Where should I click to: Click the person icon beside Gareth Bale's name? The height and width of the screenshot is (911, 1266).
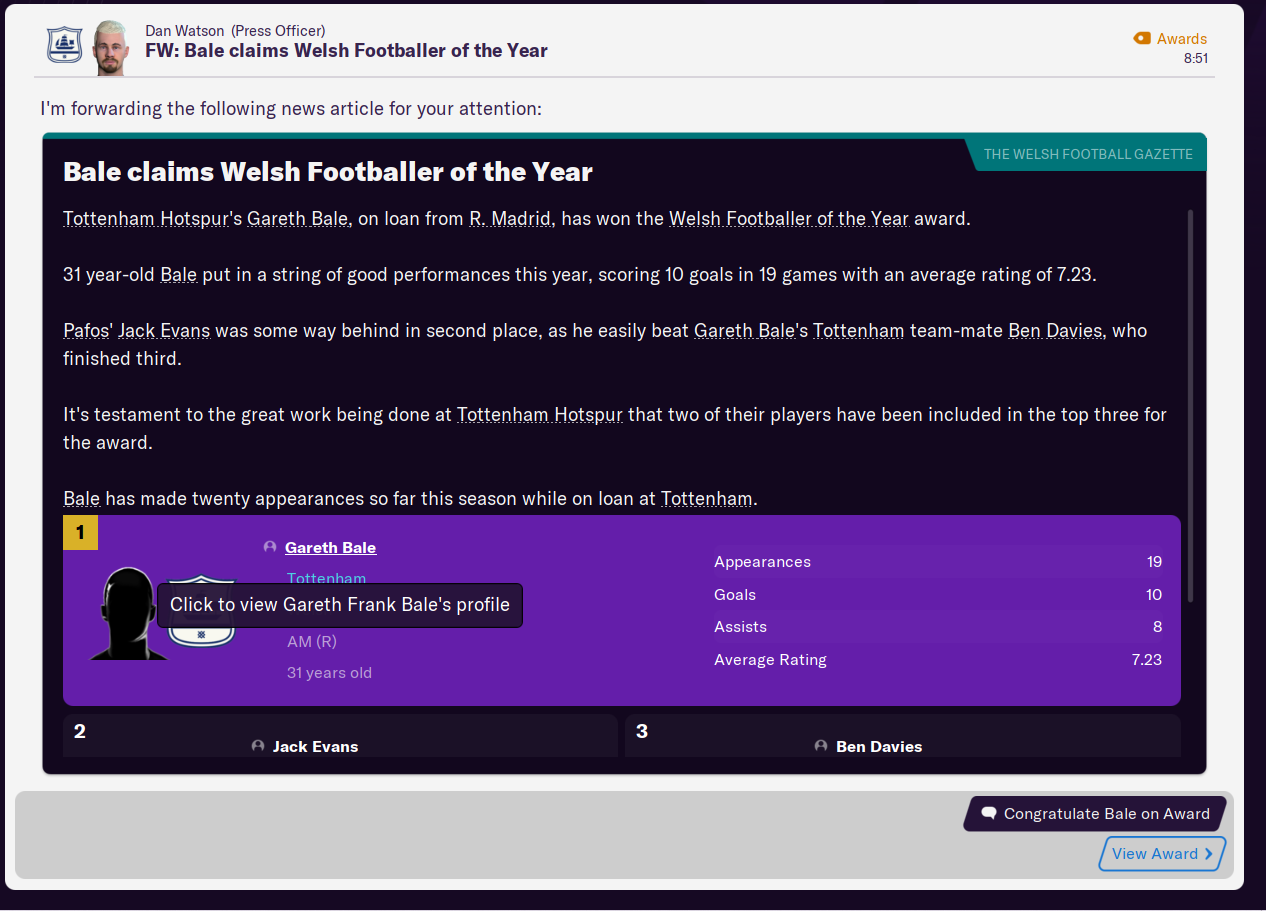click(270, 547)
